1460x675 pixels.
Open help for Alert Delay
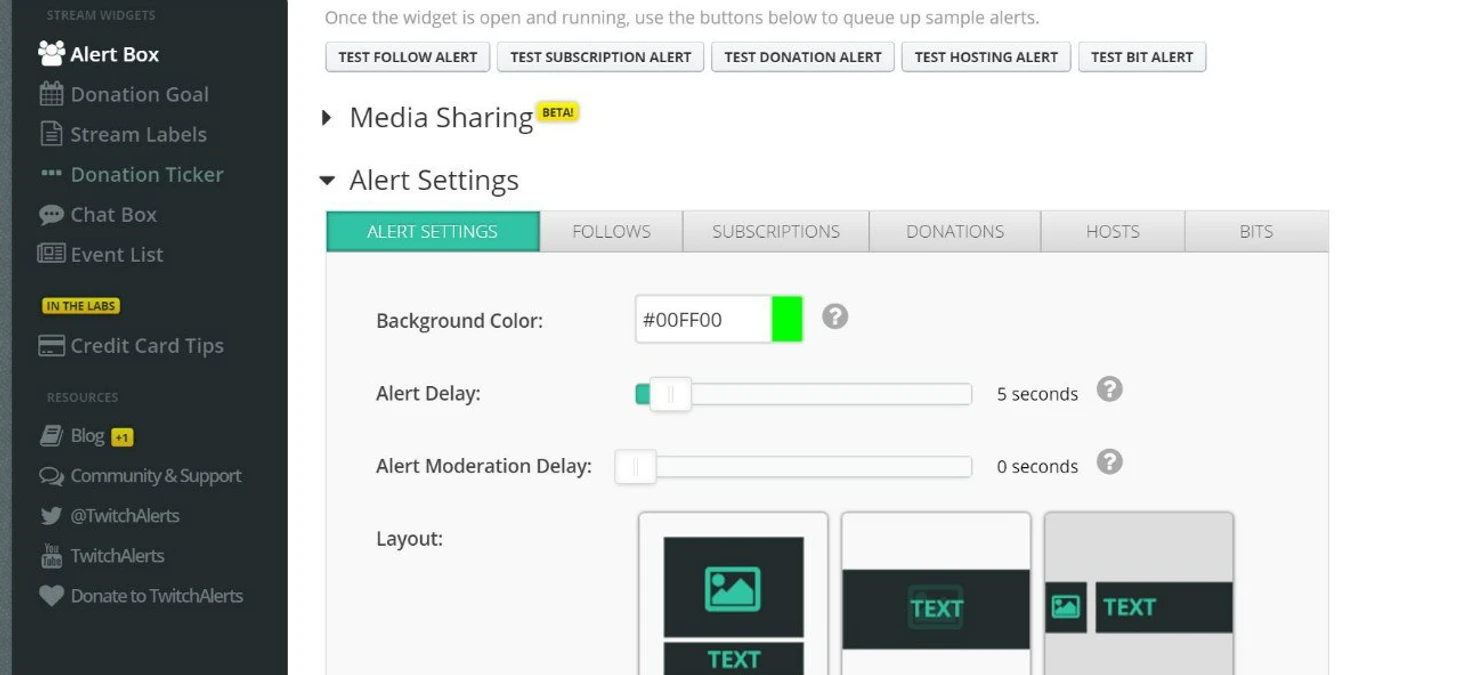click(x=1109, y=389)
